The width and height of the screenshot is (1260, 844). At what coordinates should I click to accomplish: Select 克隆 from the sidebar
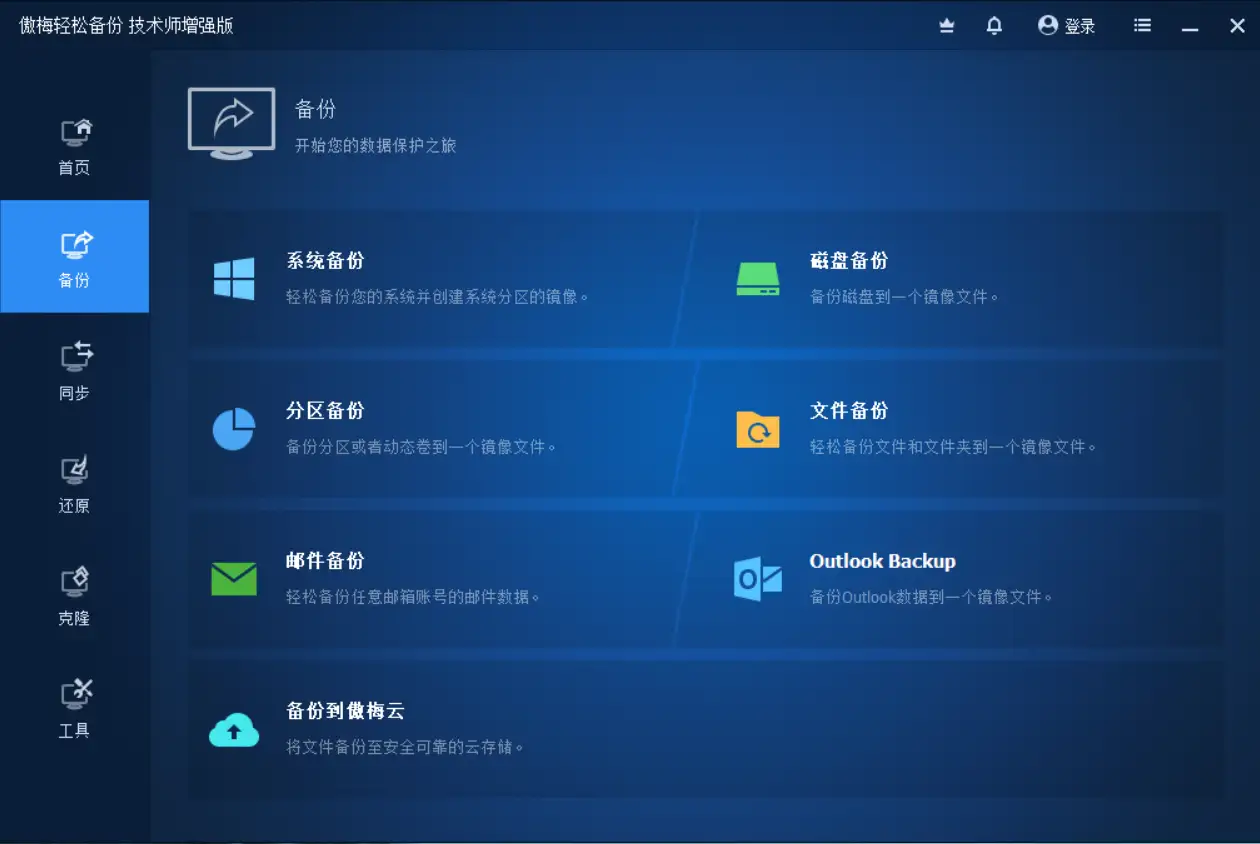(x=74, y=595)
